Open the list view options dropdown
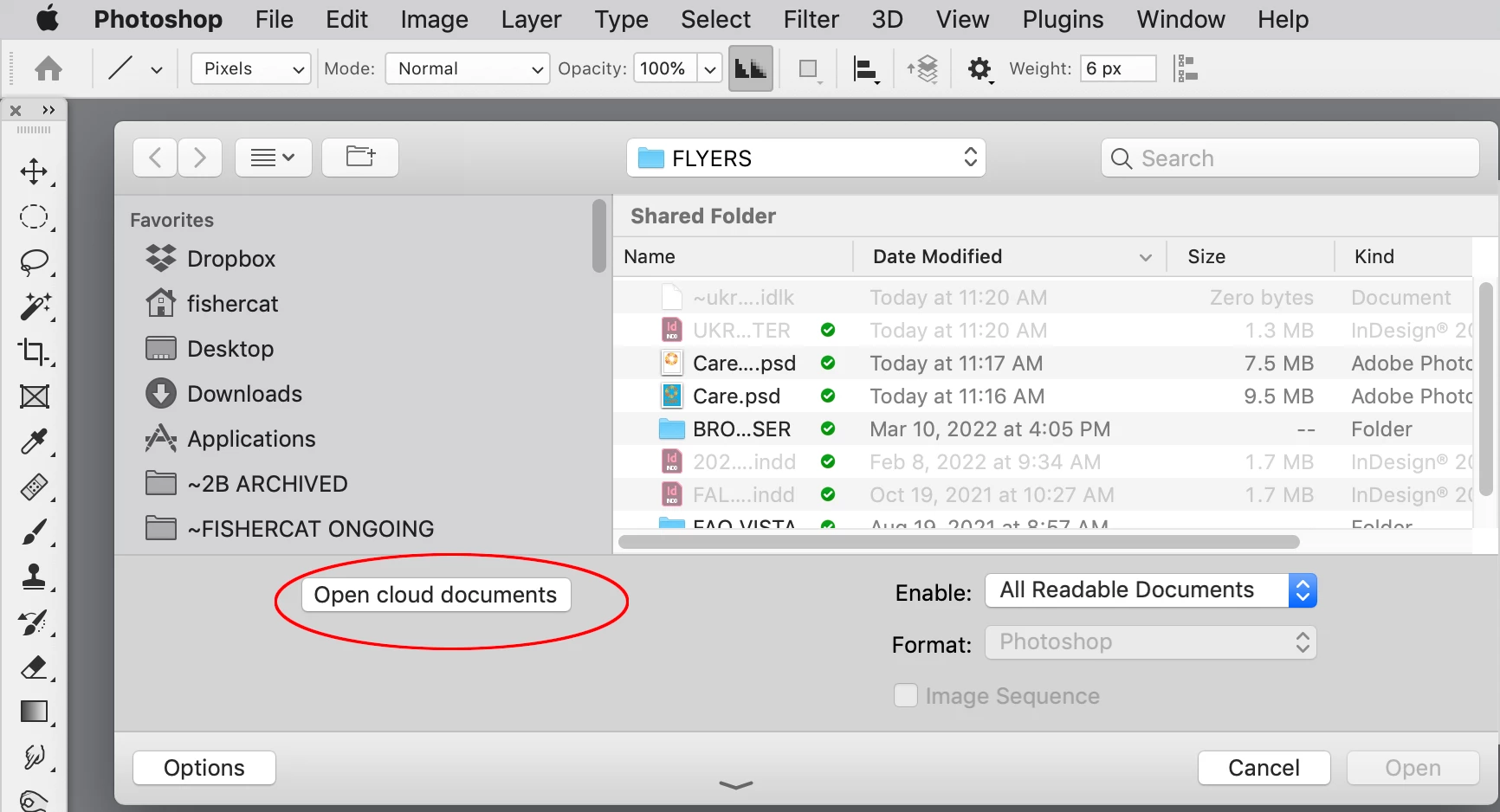 click(274, 157)
